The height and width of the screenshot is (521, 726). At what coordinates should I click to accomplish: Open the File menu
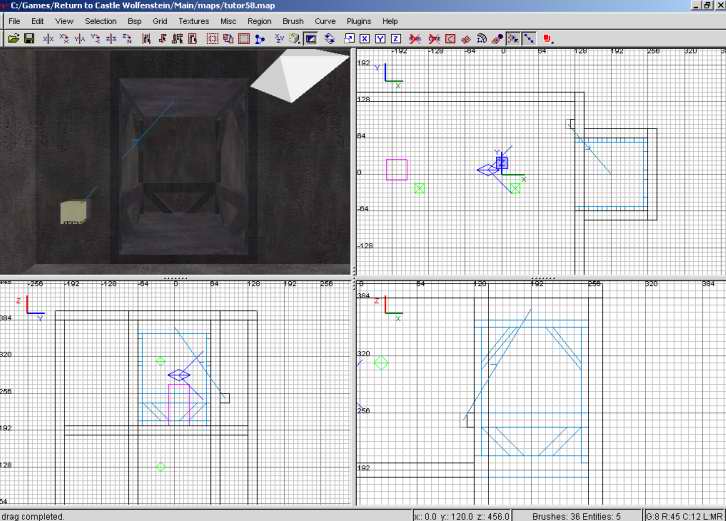14,21
